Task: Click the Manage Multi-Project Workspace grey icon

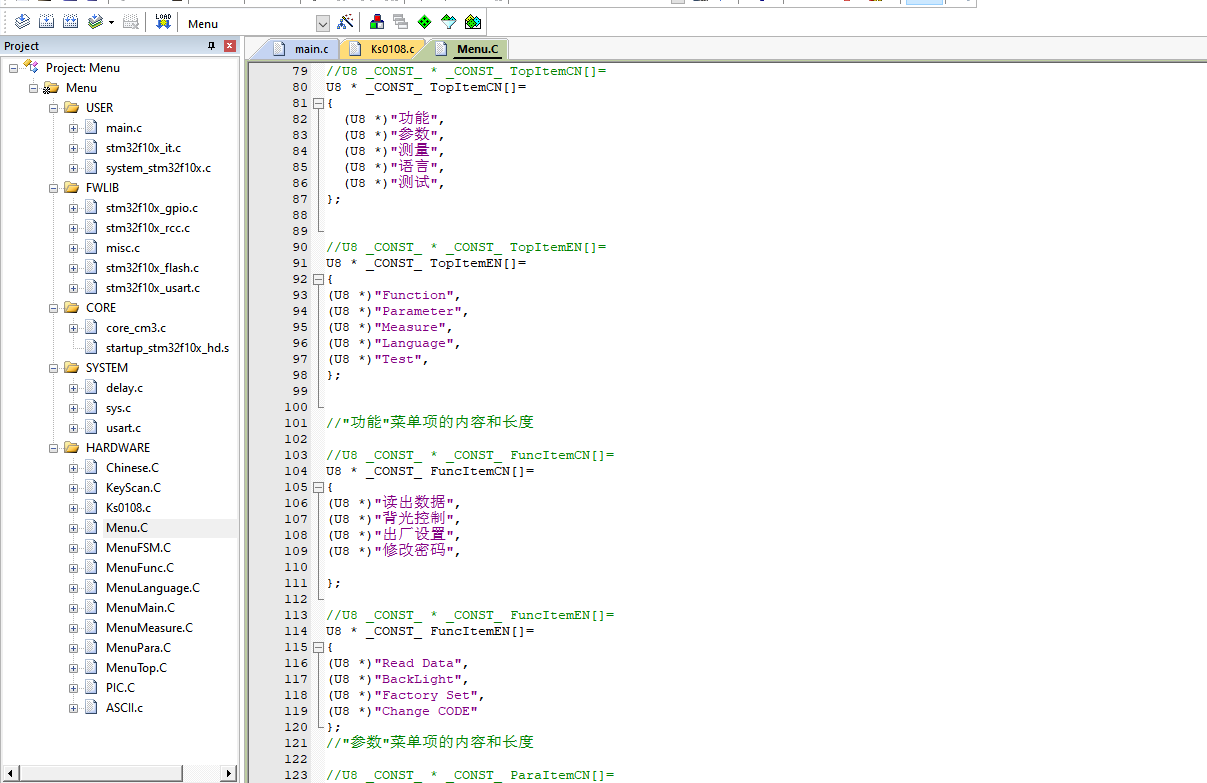Action: [x=400, y=22]
